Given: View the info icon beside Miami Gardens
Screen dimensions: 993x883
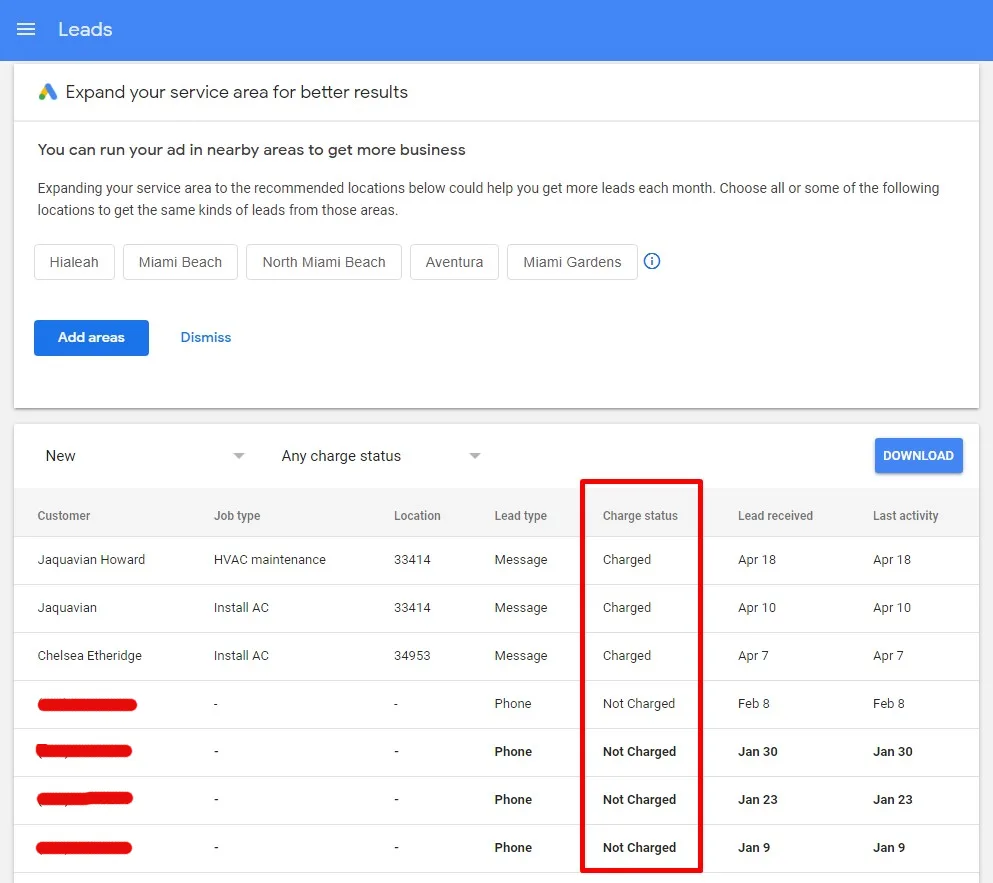Looking at the screenshot, I should tap(652, 261).
